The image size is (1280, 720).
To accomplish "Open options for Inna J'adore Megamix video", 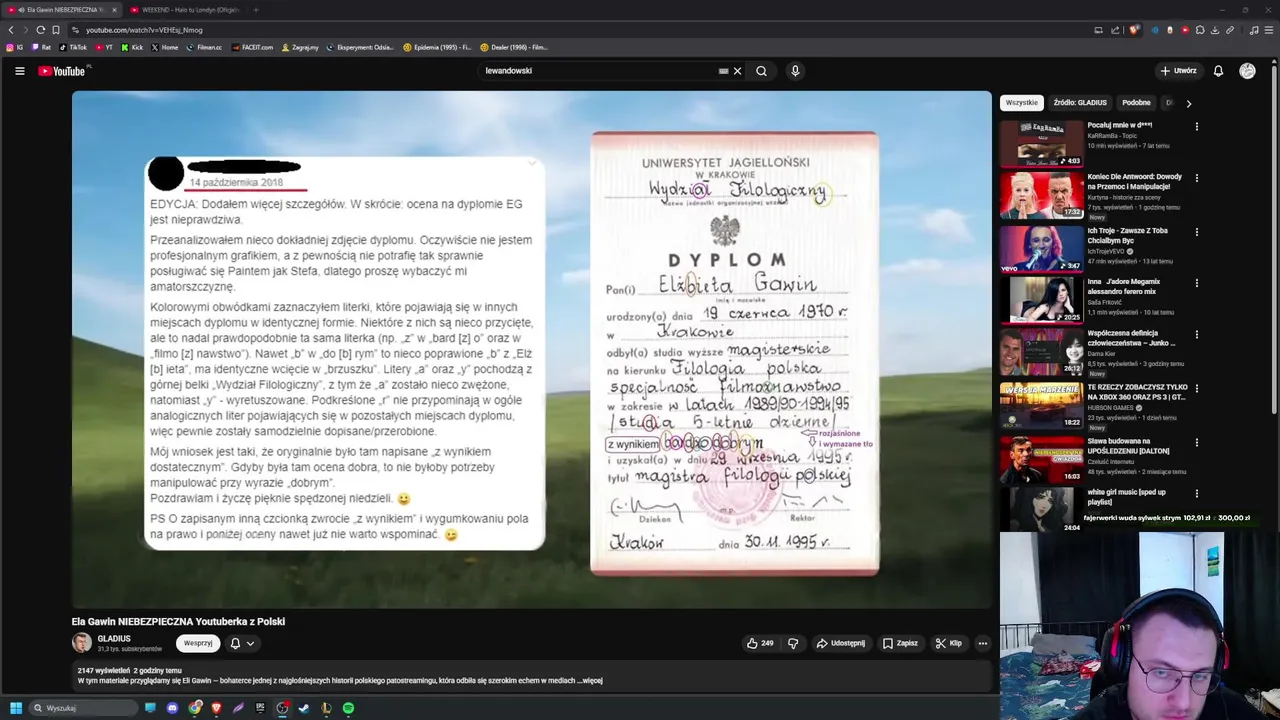I will pyautogui.click(x=1196, y=284).
